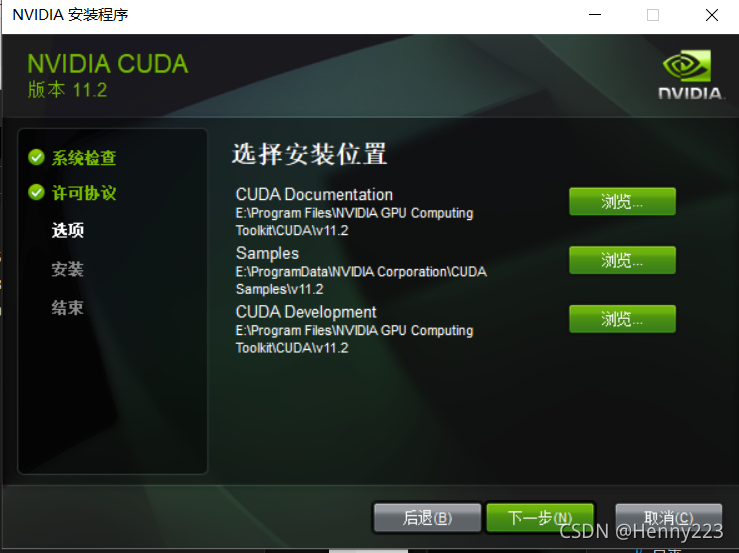The image size is (739, 553).
Task: Cancel installation with the 取消(C) button
Action: coord(669,518)
